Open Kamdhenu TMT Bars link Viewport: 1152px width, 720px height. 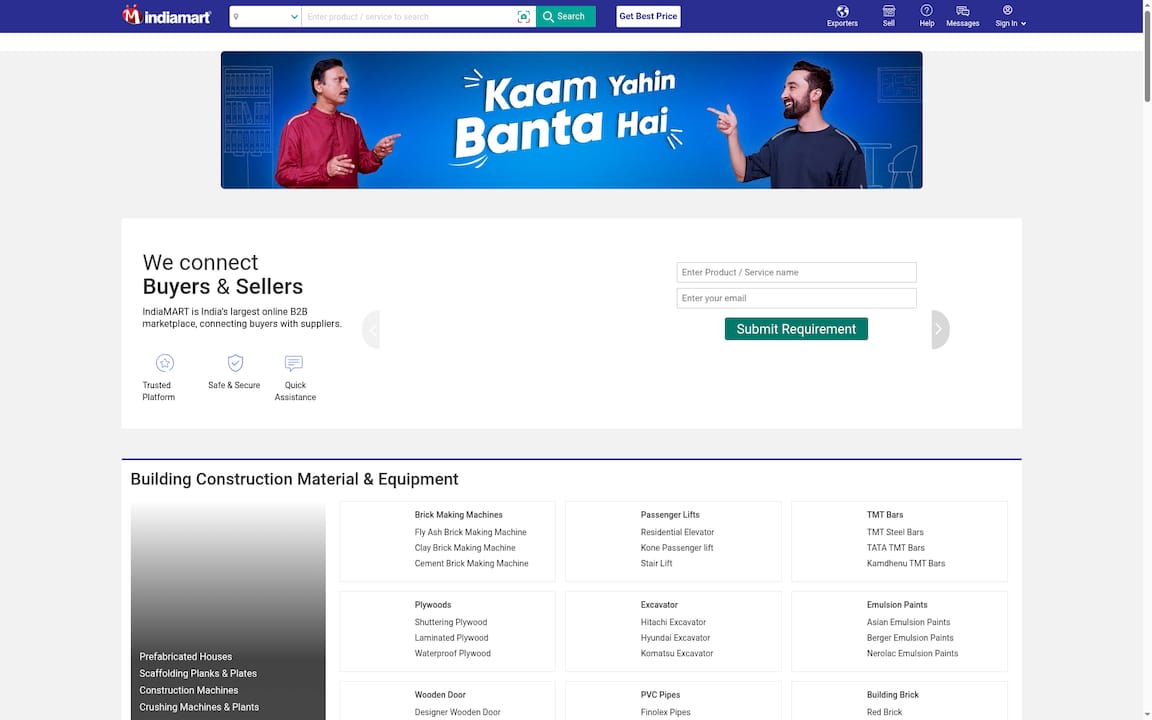(x=905, y=564)
